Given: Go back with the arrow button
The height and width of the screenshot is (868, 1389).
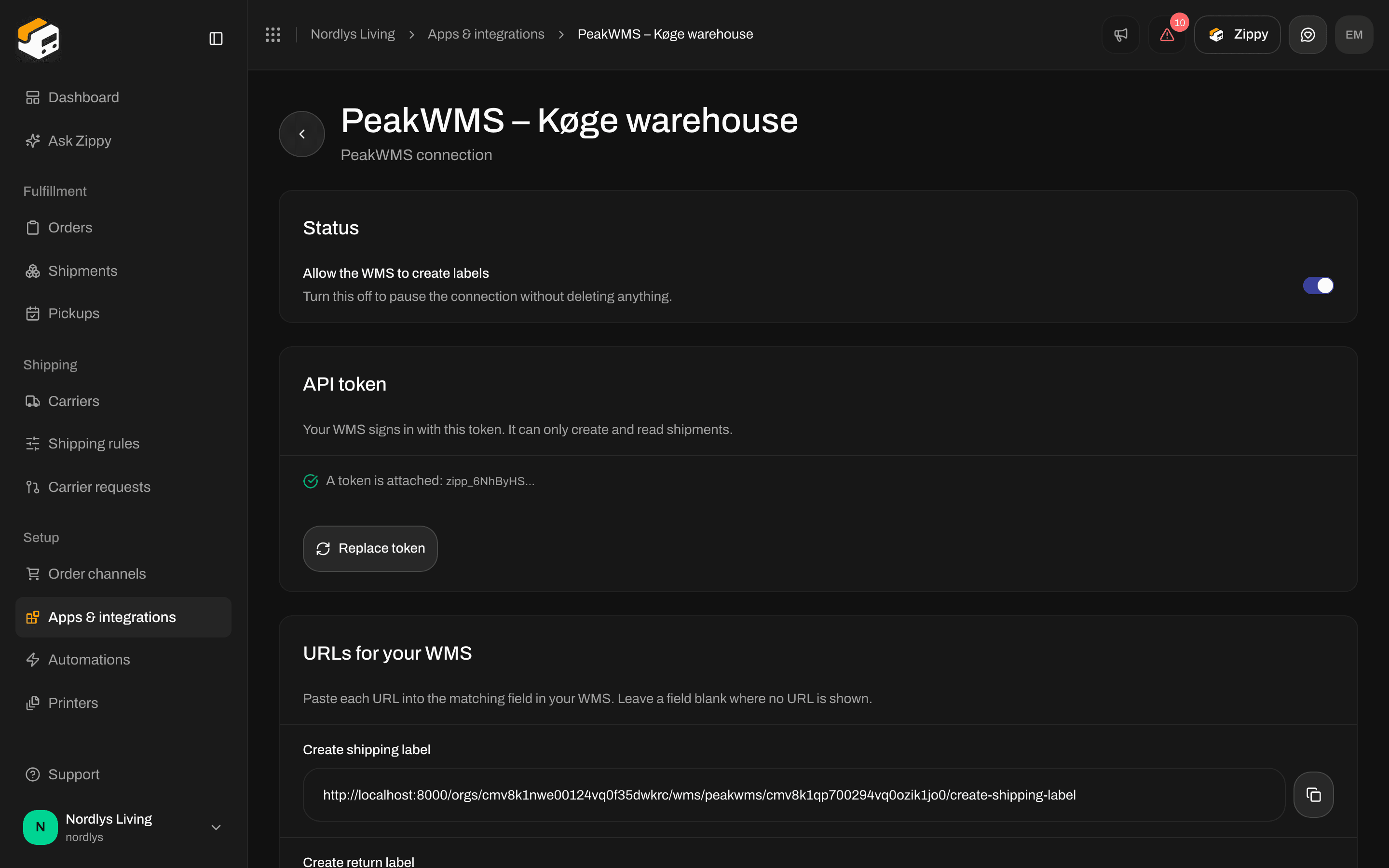Looking at the screenshot, I should tap(302, 134).
